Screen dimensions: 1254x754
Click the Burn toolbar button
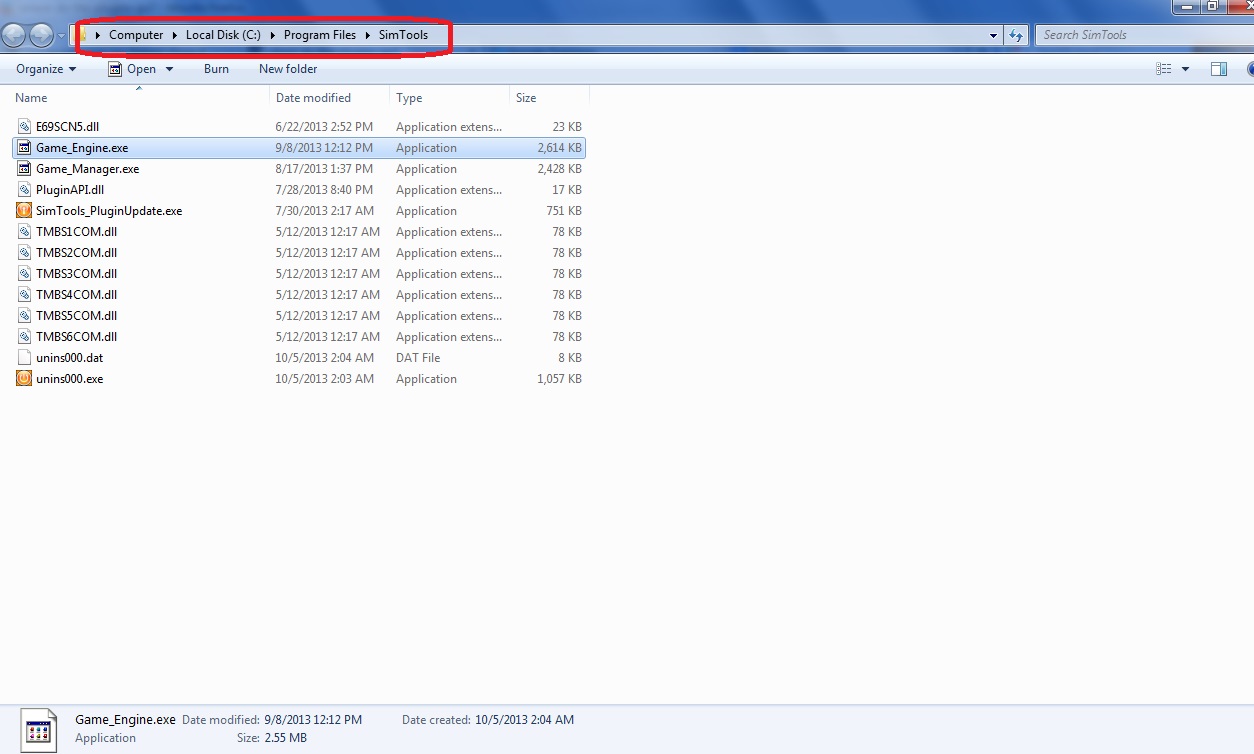click(x=216, y=69)
